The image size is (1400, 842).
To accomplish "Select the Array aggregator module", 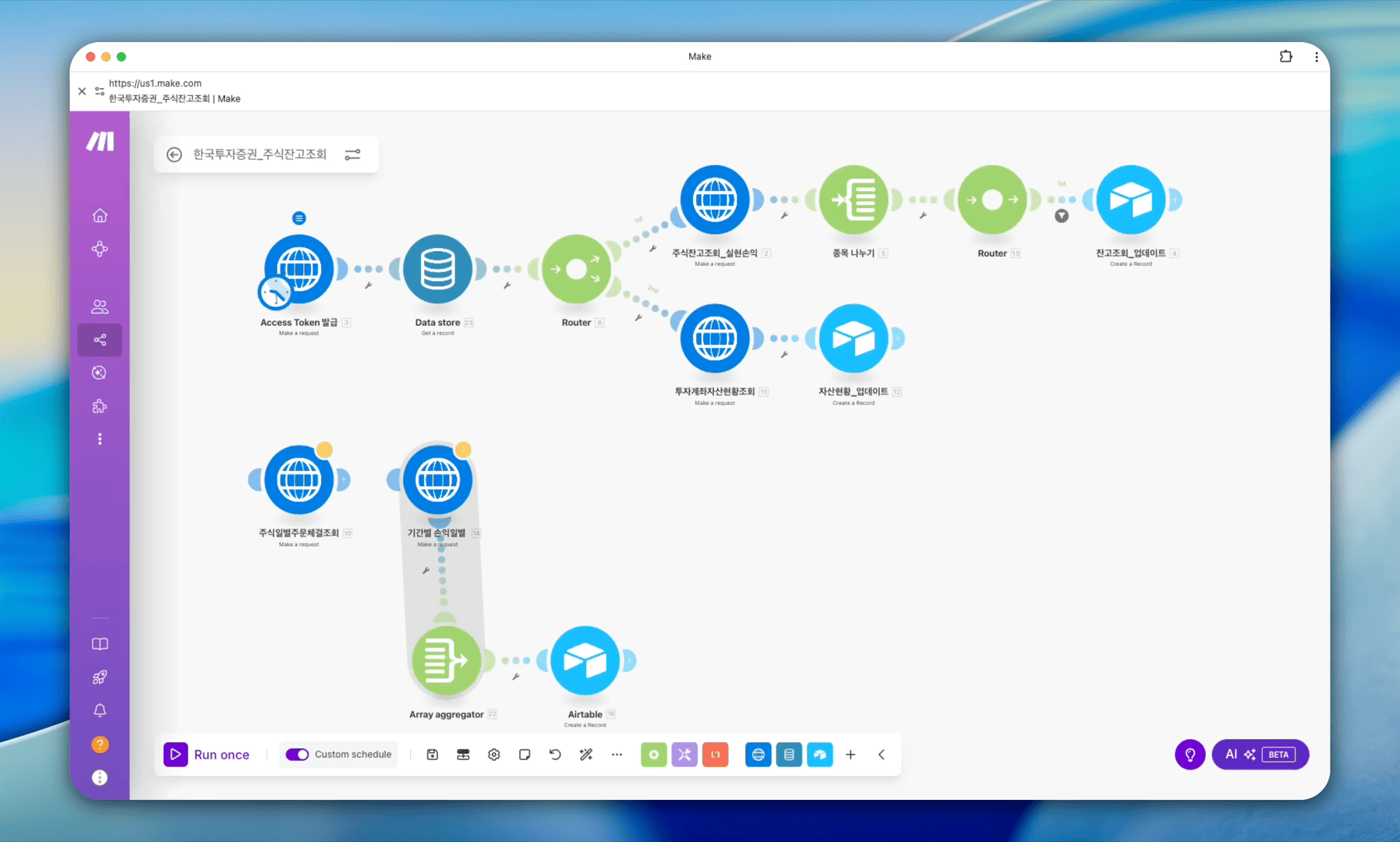I will pyautogui.click(x=446, y=661).
